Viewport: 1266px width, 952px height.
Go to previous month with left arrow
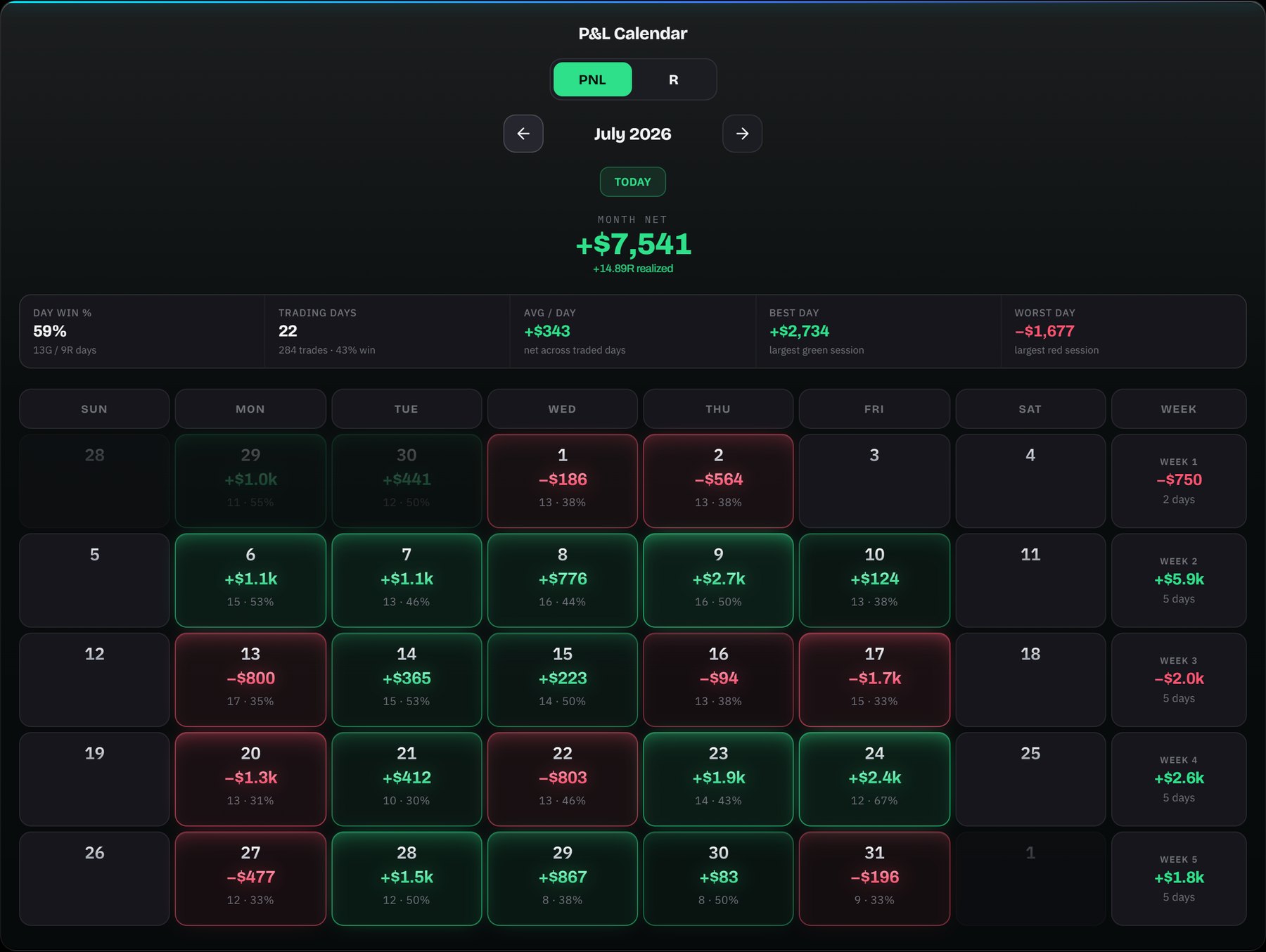[523, 134]
